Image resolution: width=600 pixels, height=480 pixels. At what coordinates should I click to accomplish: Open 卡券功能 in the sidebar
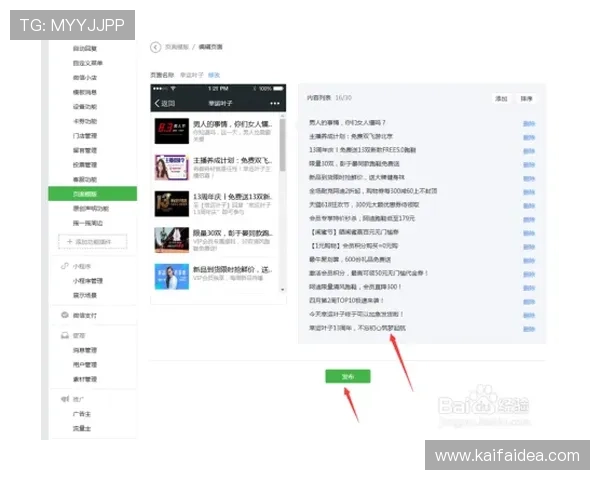tap(85, 121)
